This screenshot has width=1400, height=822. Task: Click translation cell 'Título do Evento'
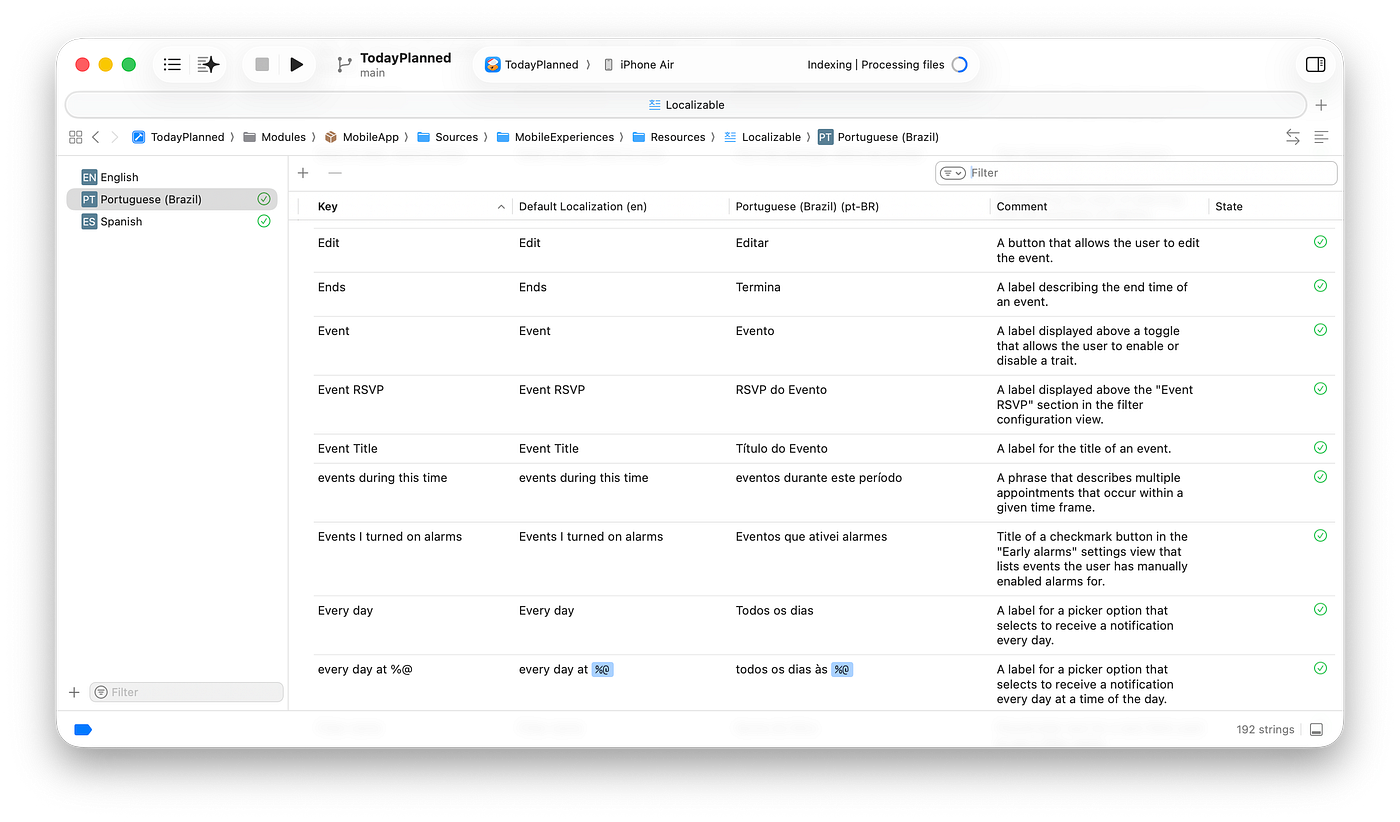782,449
